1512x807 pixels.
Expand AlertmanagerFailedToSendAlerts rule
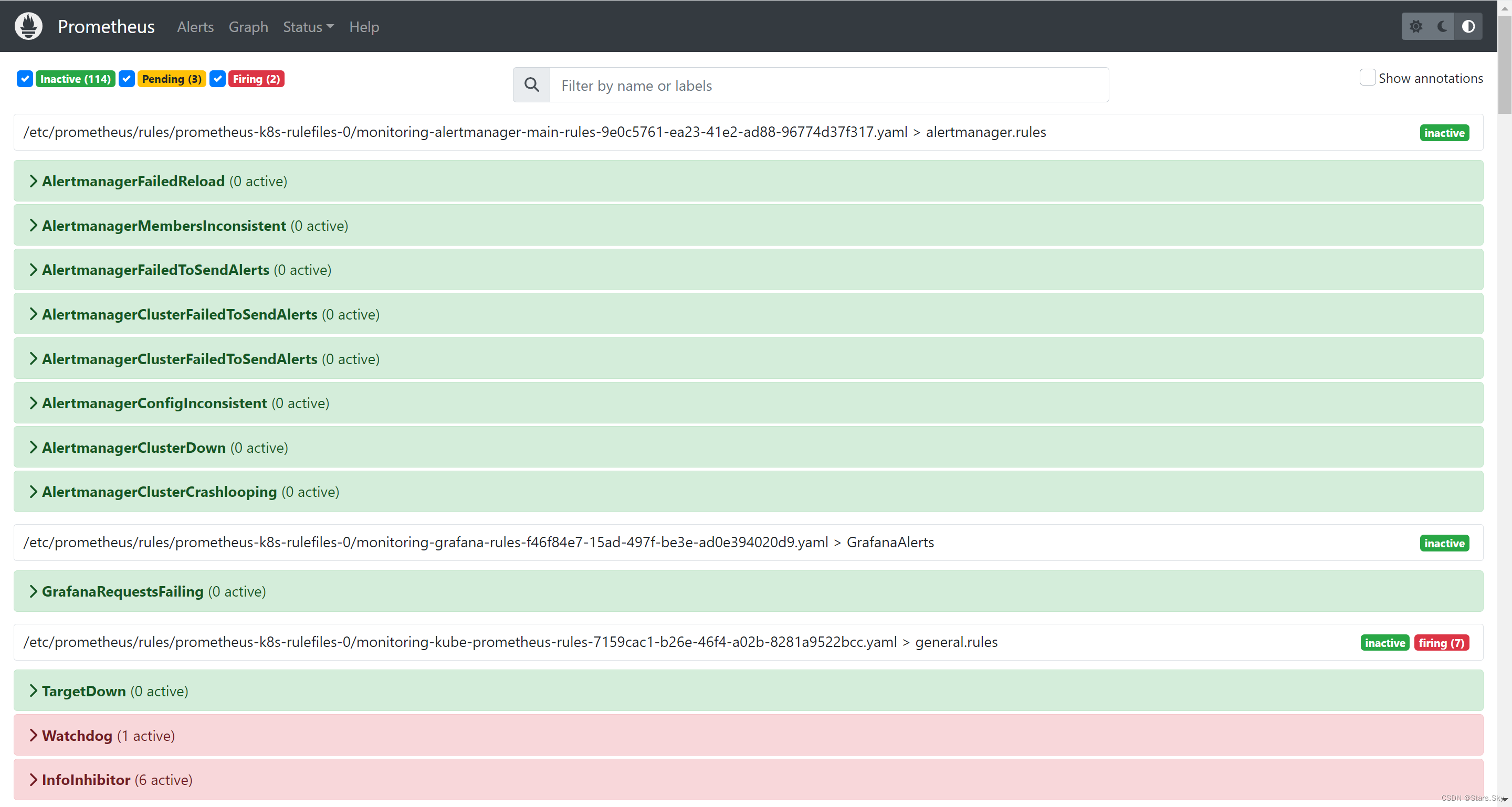748,270
